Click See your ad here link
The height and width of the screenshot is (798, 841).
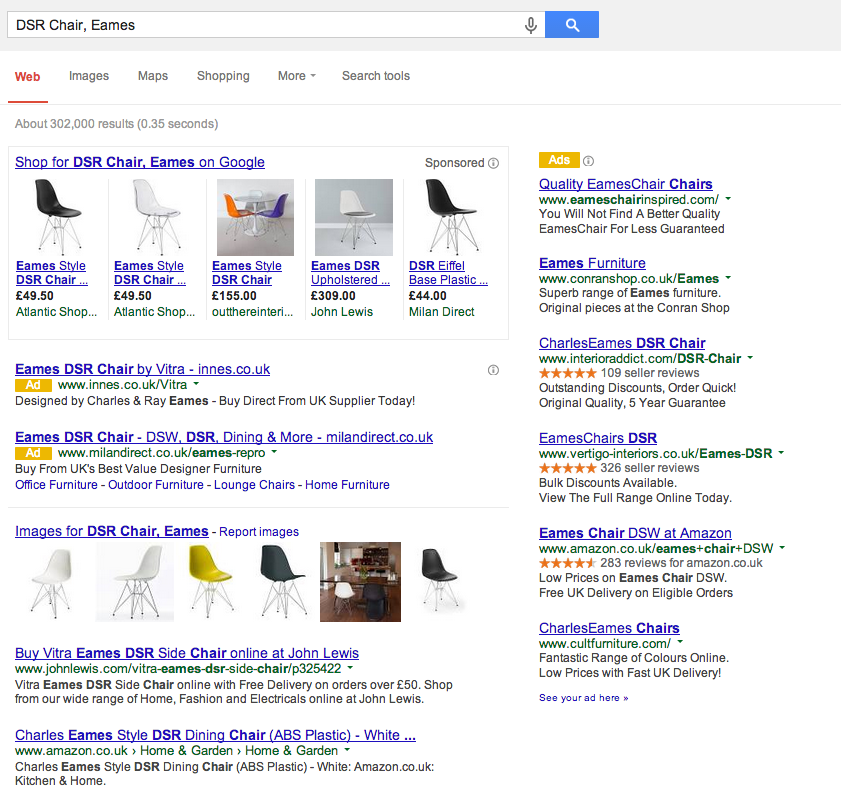(x=584, y=698)
